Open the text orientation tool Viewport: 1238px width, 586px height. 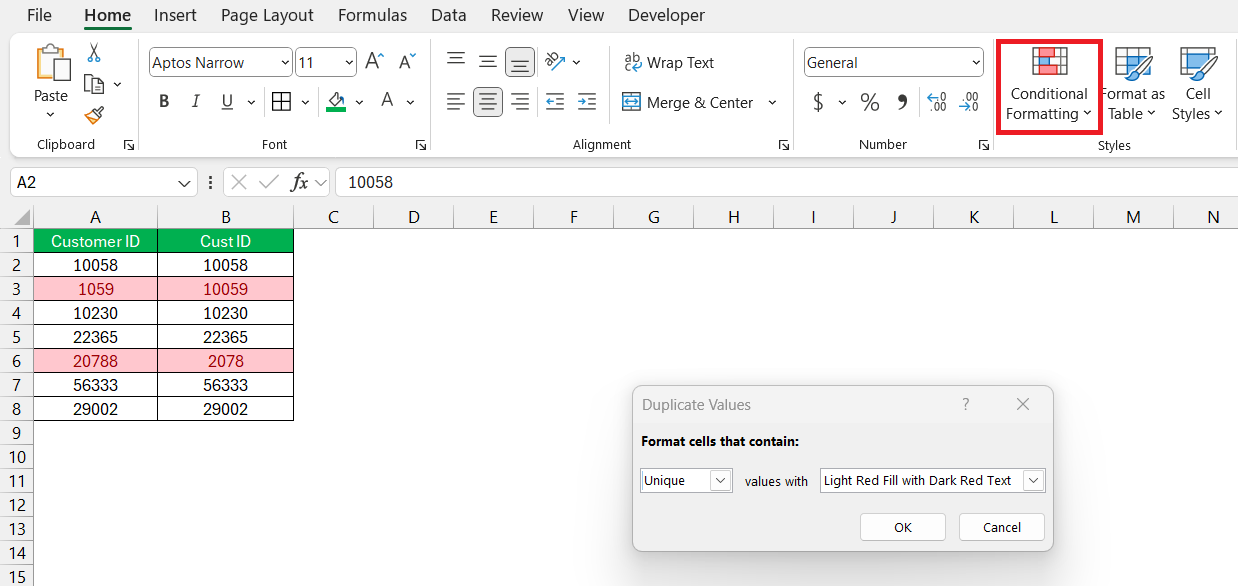pyautogui.click(x=556, y=62)
